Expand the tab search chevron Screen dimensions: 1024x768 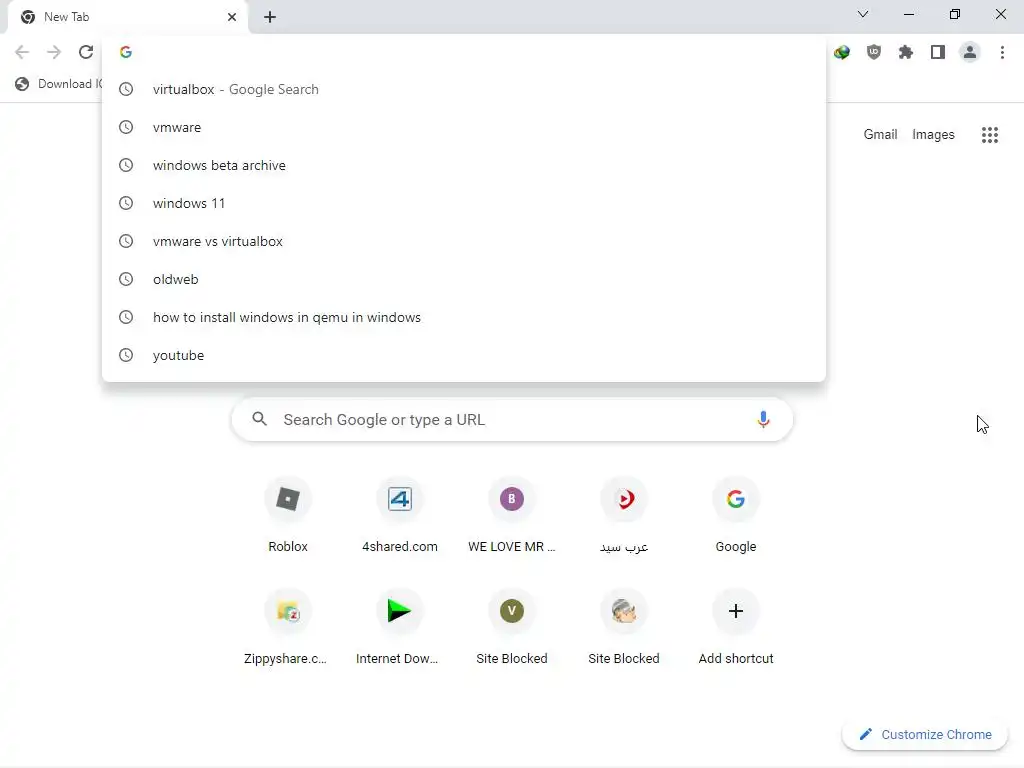863,14
